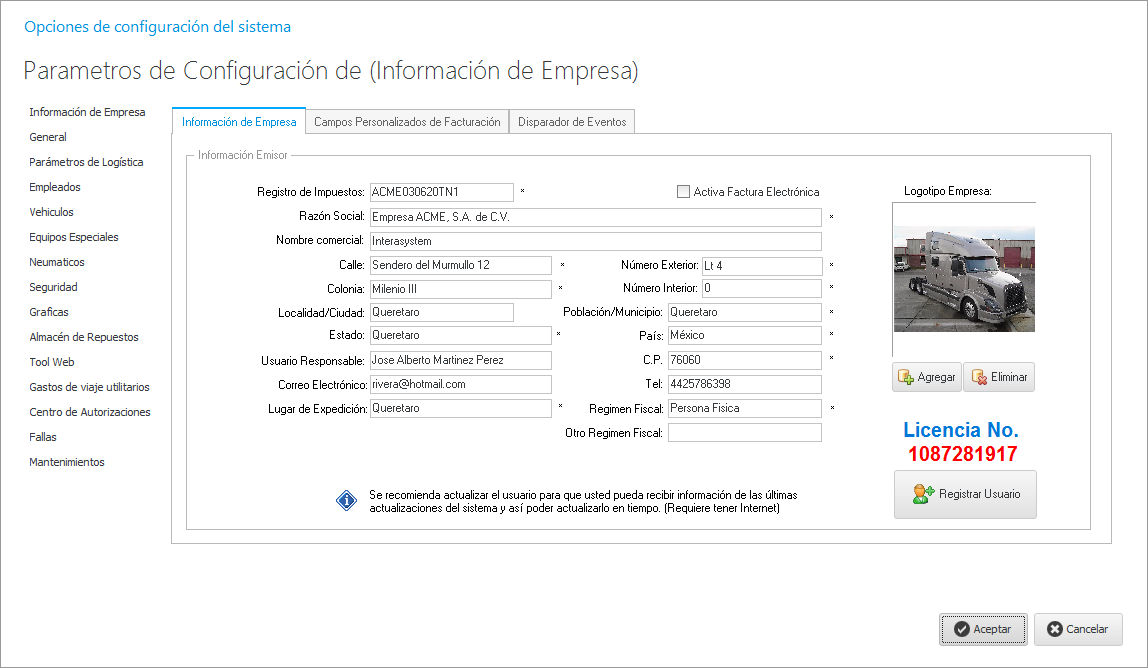This screenshot has height=668, width=1148.
Task: Enable Activa Factura Electrónica checkbox
Action: coord(684,192)
